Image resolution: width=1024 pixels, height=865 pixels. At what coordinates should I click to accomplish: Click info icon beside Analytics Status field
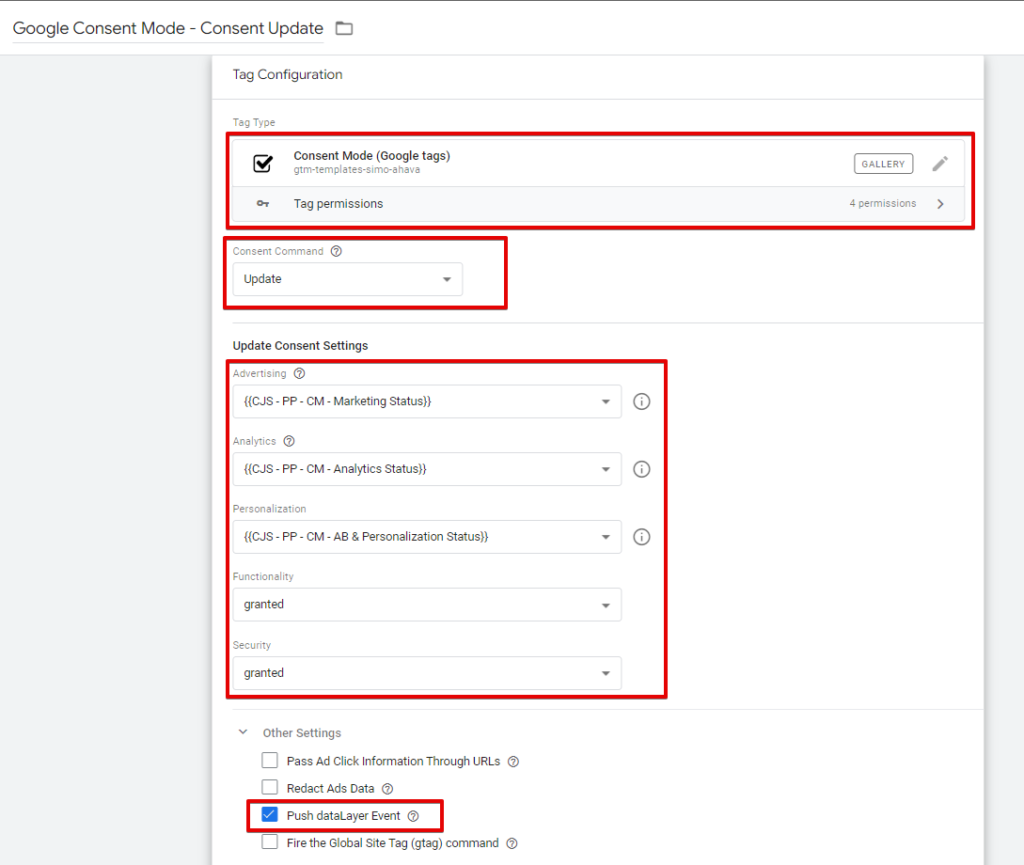coord(641,469)
